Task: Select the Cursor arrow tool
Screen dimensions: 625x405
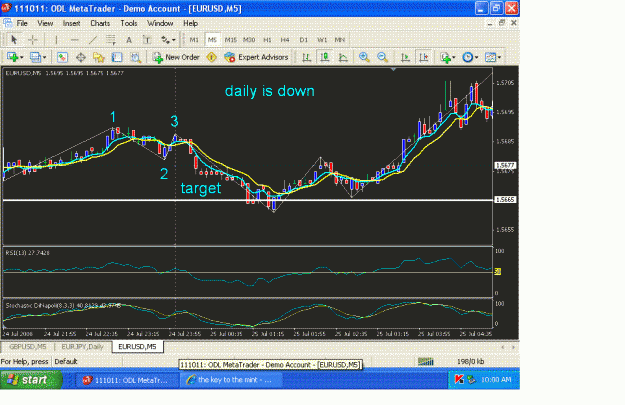Action: (x=14, y=40)
